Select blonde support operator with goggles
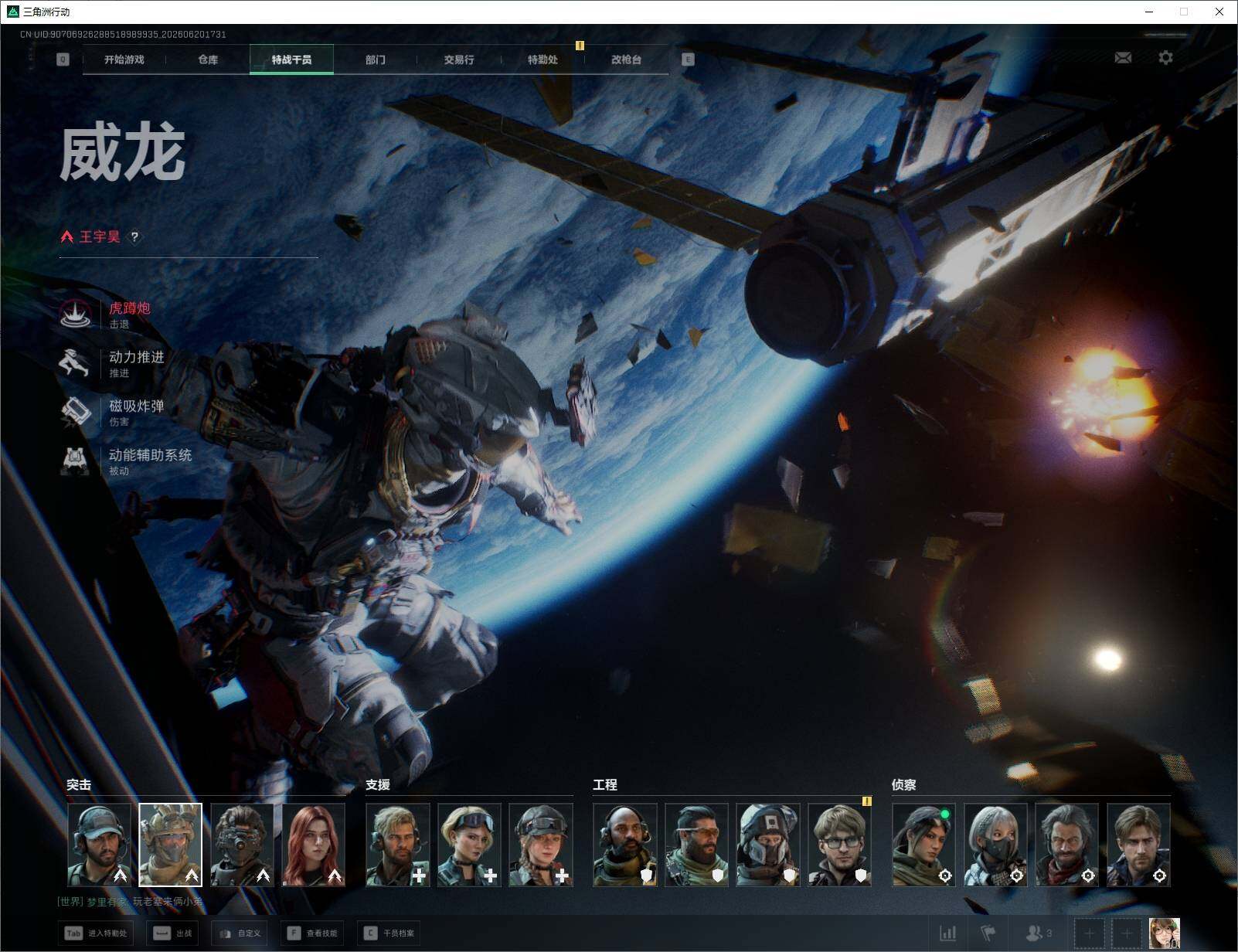1238x952 pixels. coord(469,845)
